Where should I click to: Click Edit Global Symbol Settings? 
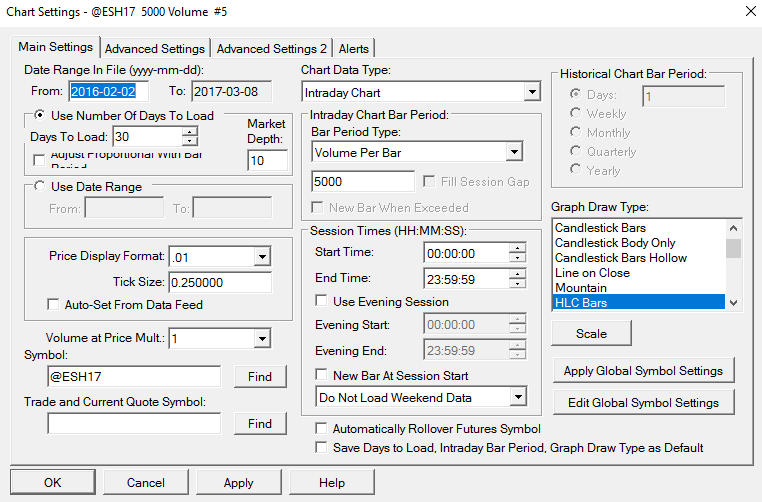coord(643,402)
